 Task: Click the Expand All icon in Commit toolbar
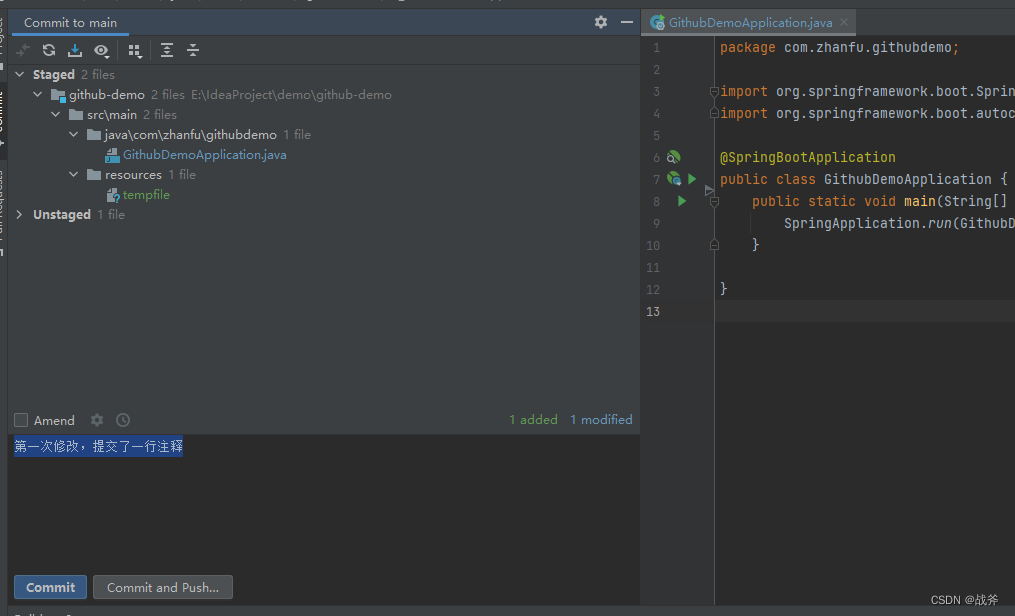point(167,50)
